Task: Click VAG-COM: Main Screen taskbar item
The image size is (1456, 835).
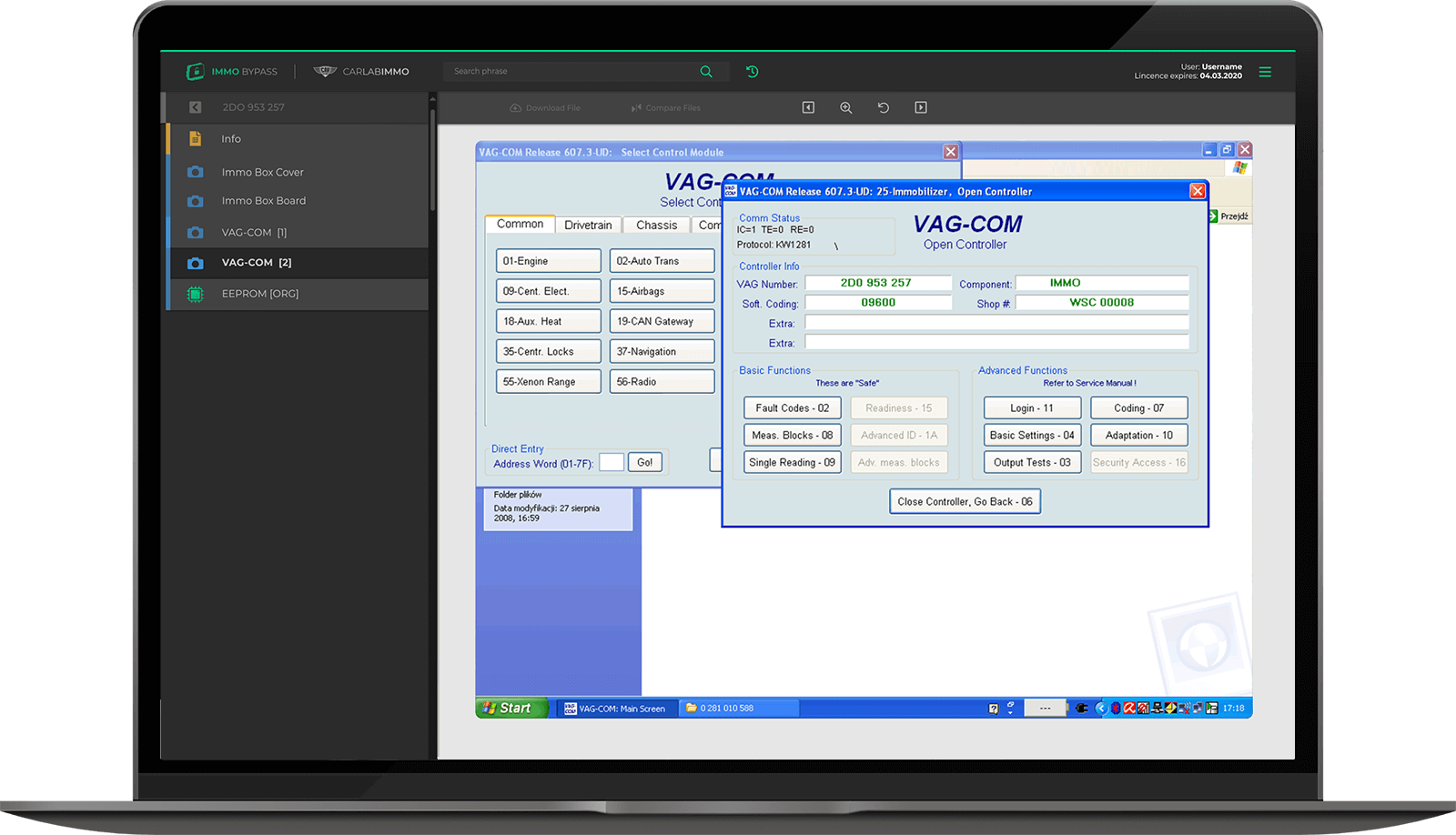Action: pos(618,709)
